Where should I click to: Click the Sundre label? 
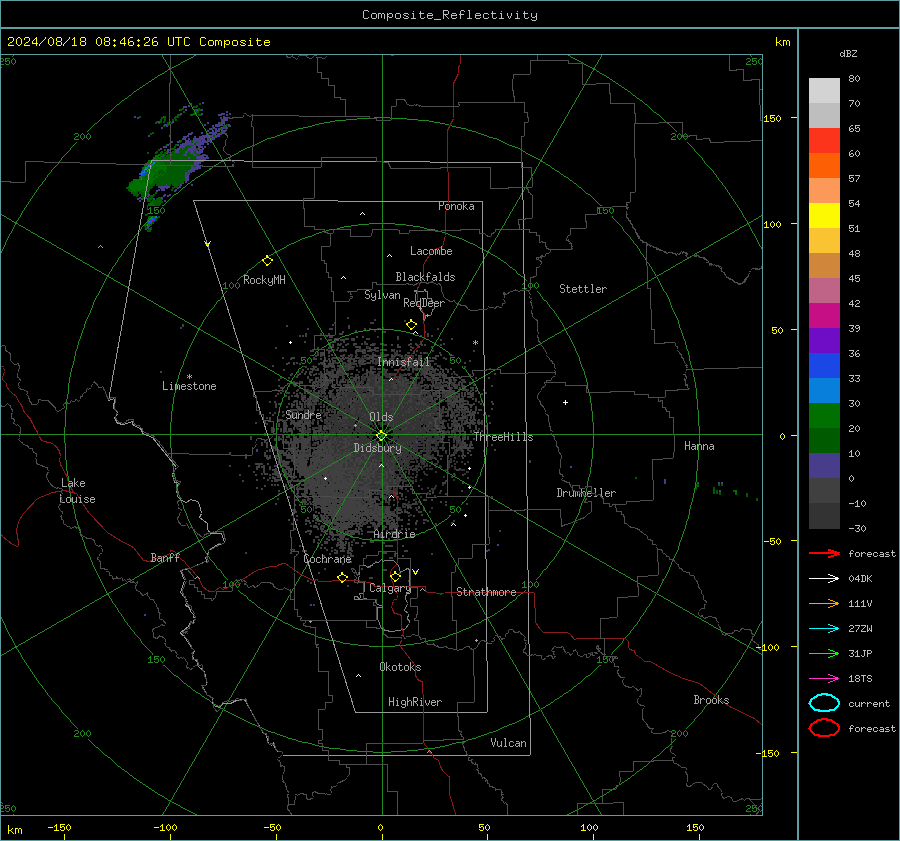304,415
